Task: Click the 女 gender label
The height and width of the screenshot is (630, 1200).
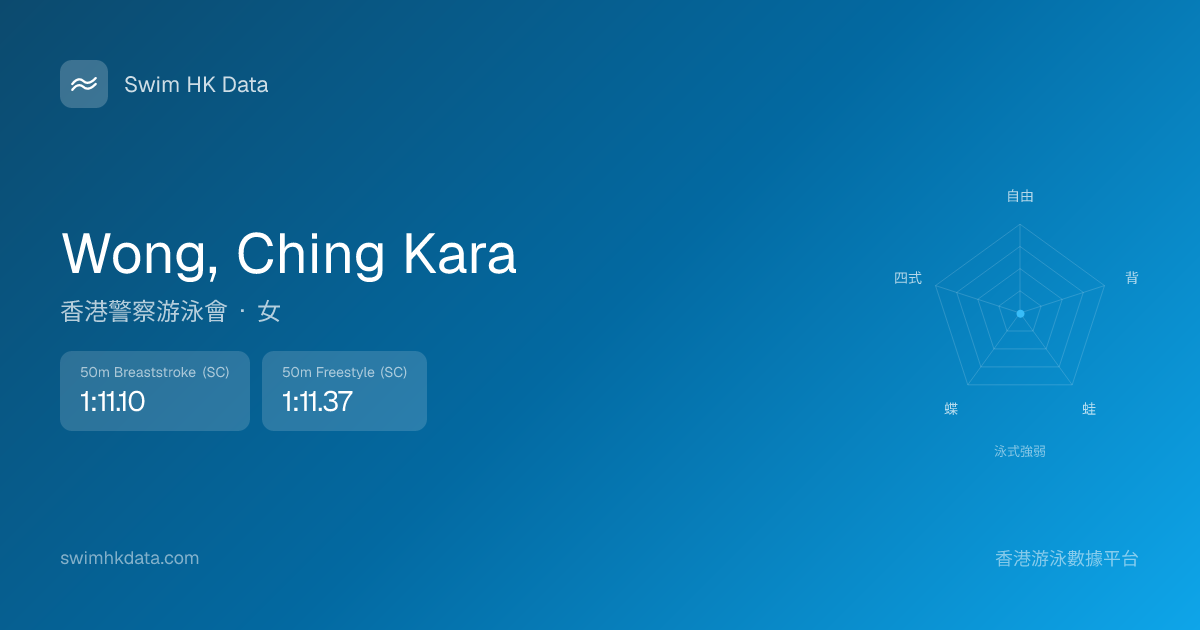Action: (x=269, y=312)
